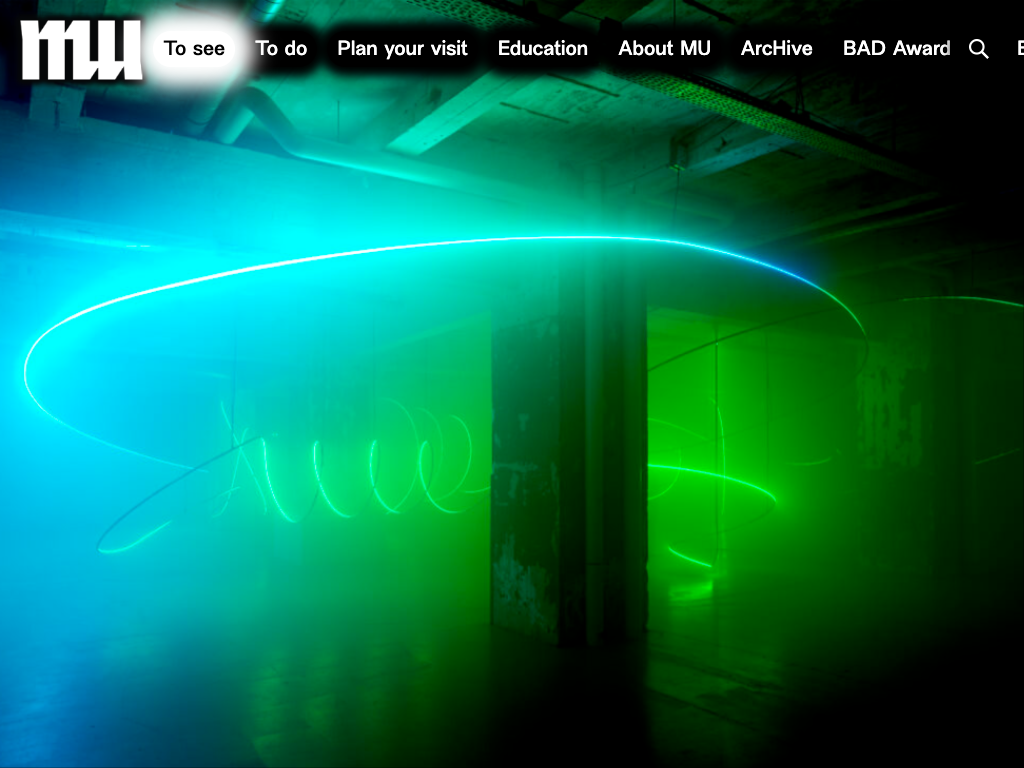The image size is (1024, 768).
Task: Open the Education page
Action: click(x=543, y=49)
